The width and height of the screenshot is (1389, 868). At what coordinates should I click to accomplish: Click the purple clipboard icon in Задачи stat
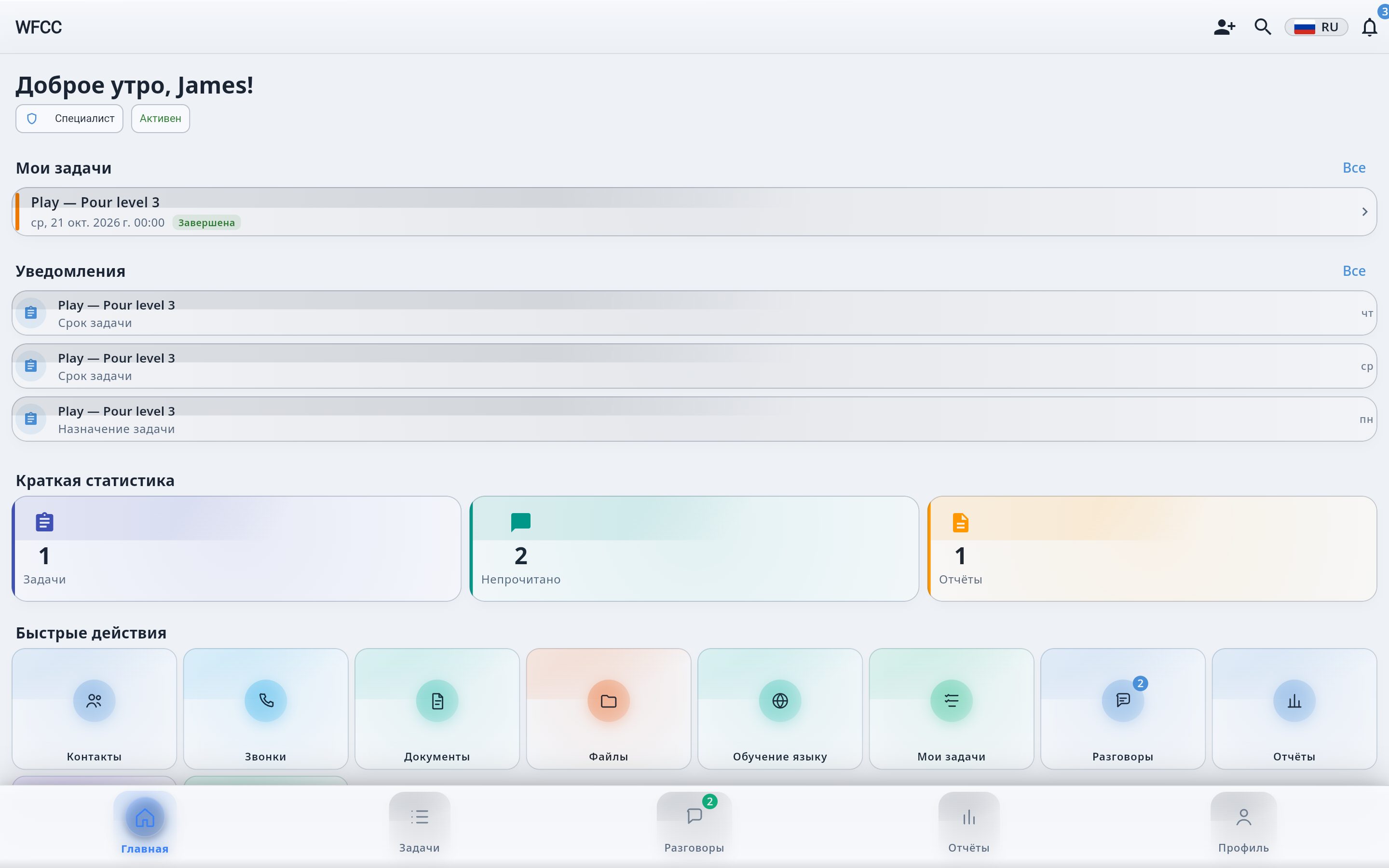tap(44, 522)
